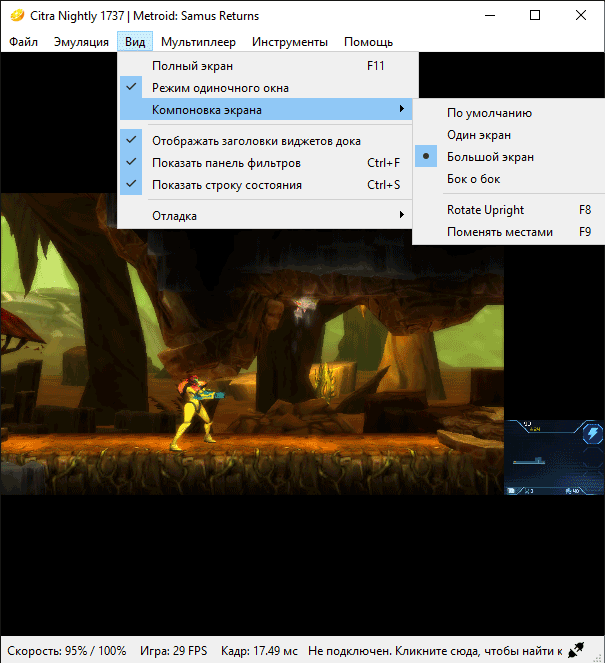Toggle Rotate Upright option
Viewport: 605px width, 663px height.
click(x=509, y=210)
